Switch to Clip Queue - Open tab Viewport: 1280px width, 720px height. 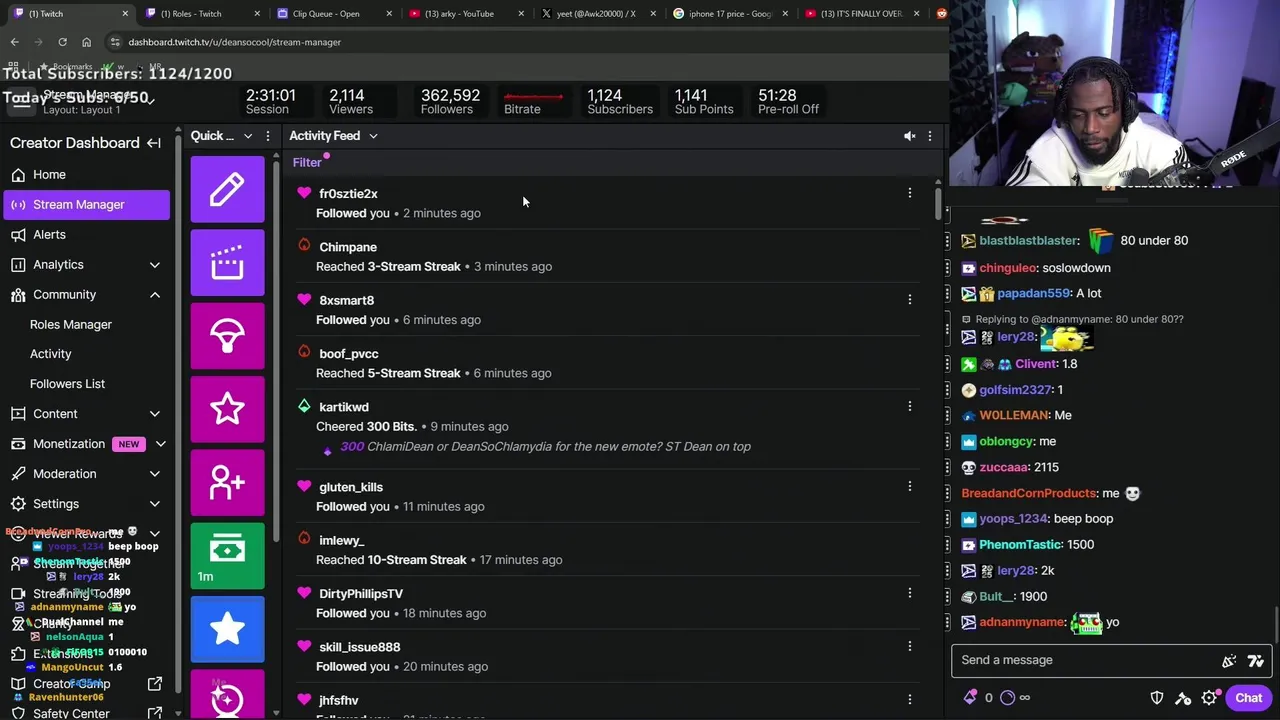tap(332, 14)
